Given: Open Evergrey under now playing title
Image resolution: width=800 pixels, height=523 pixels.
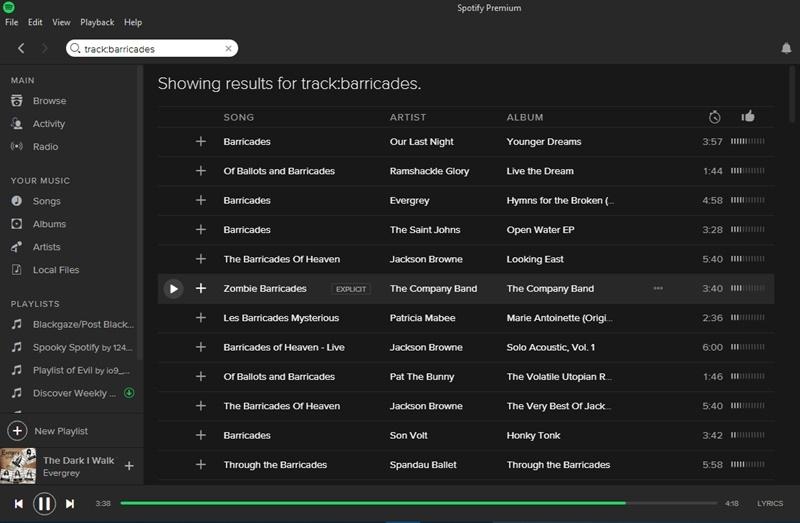Looking at the screenshot, I should coord(61,473).
